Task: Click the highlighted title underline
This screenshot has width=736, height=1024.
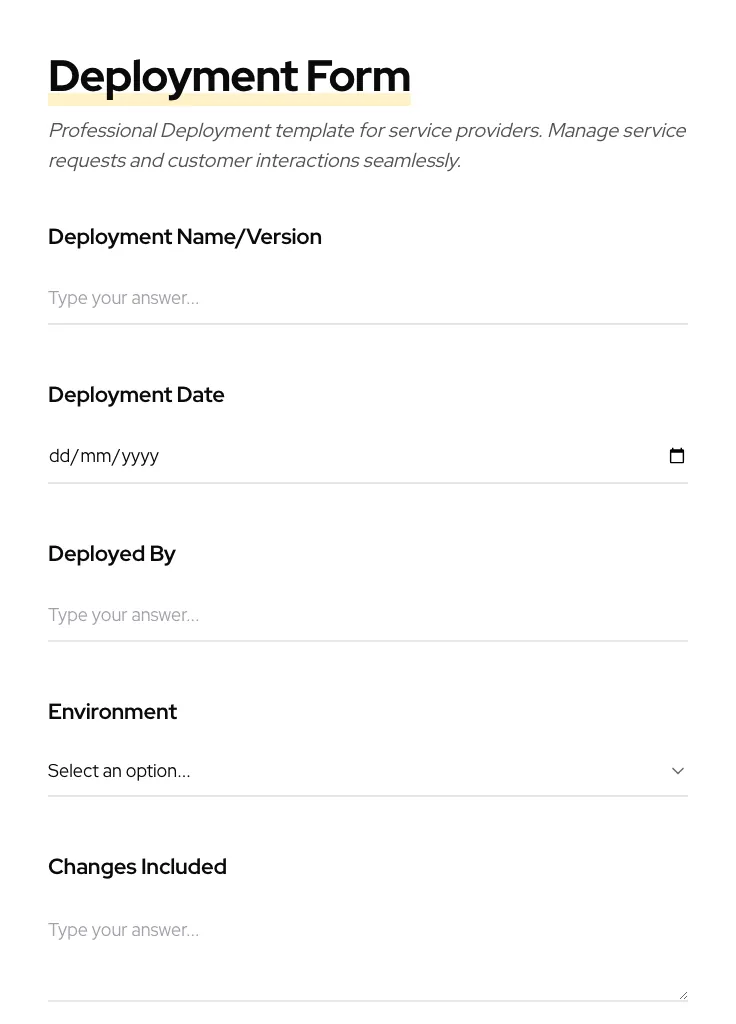Action: point(229,99)
